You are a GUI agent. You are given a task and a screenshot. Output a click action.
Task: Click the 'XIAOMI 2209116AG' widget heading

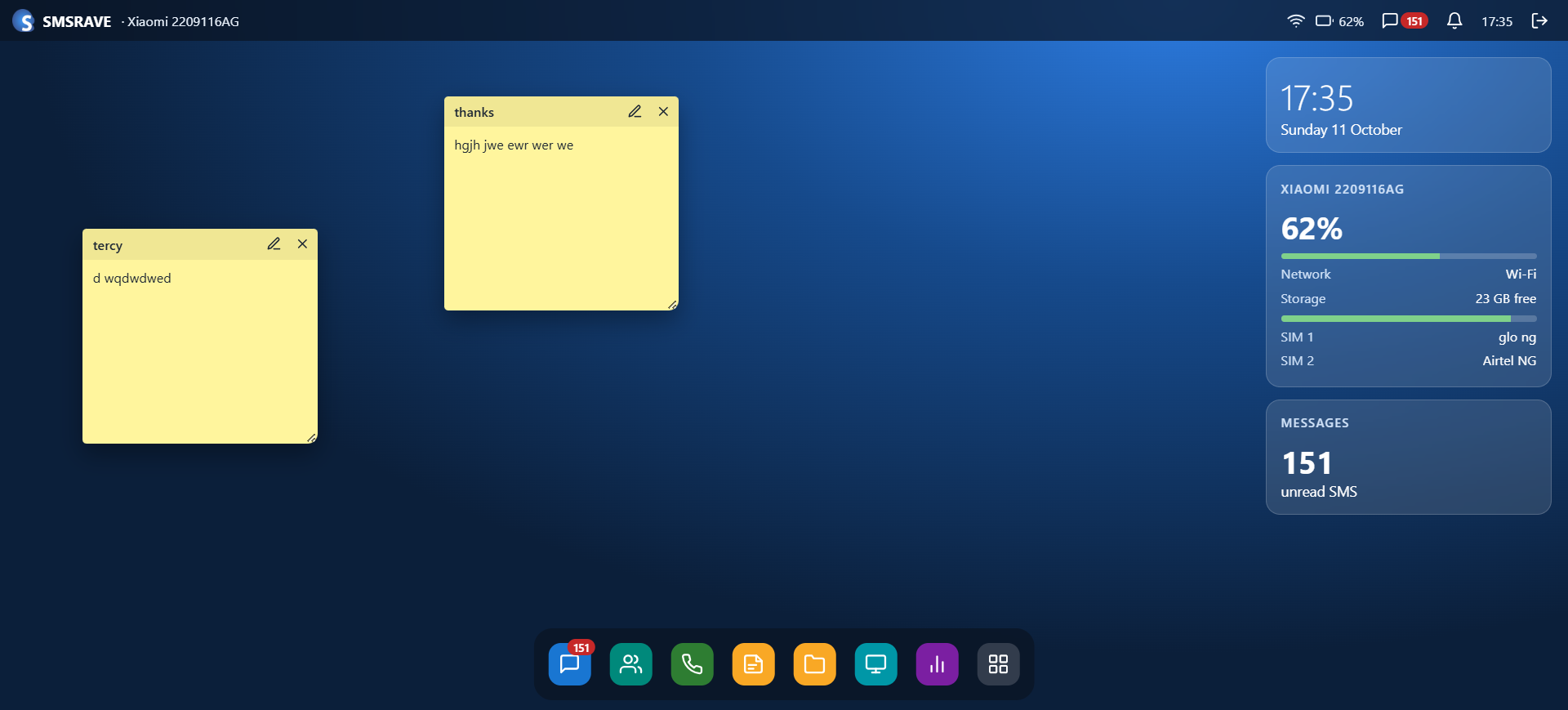pyautogui.click(x=1343, y=190)
